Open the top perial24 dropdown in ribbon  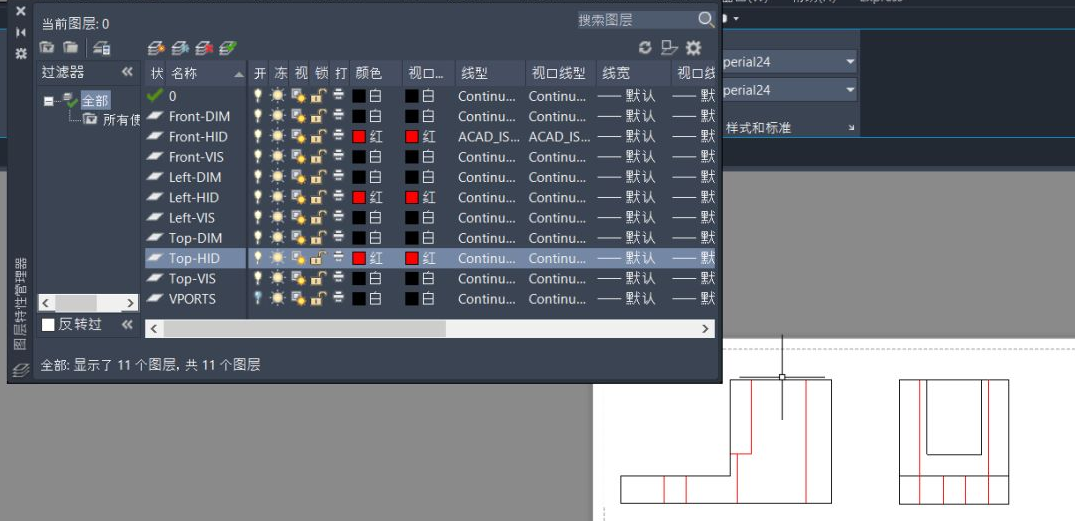coord(850,62)
